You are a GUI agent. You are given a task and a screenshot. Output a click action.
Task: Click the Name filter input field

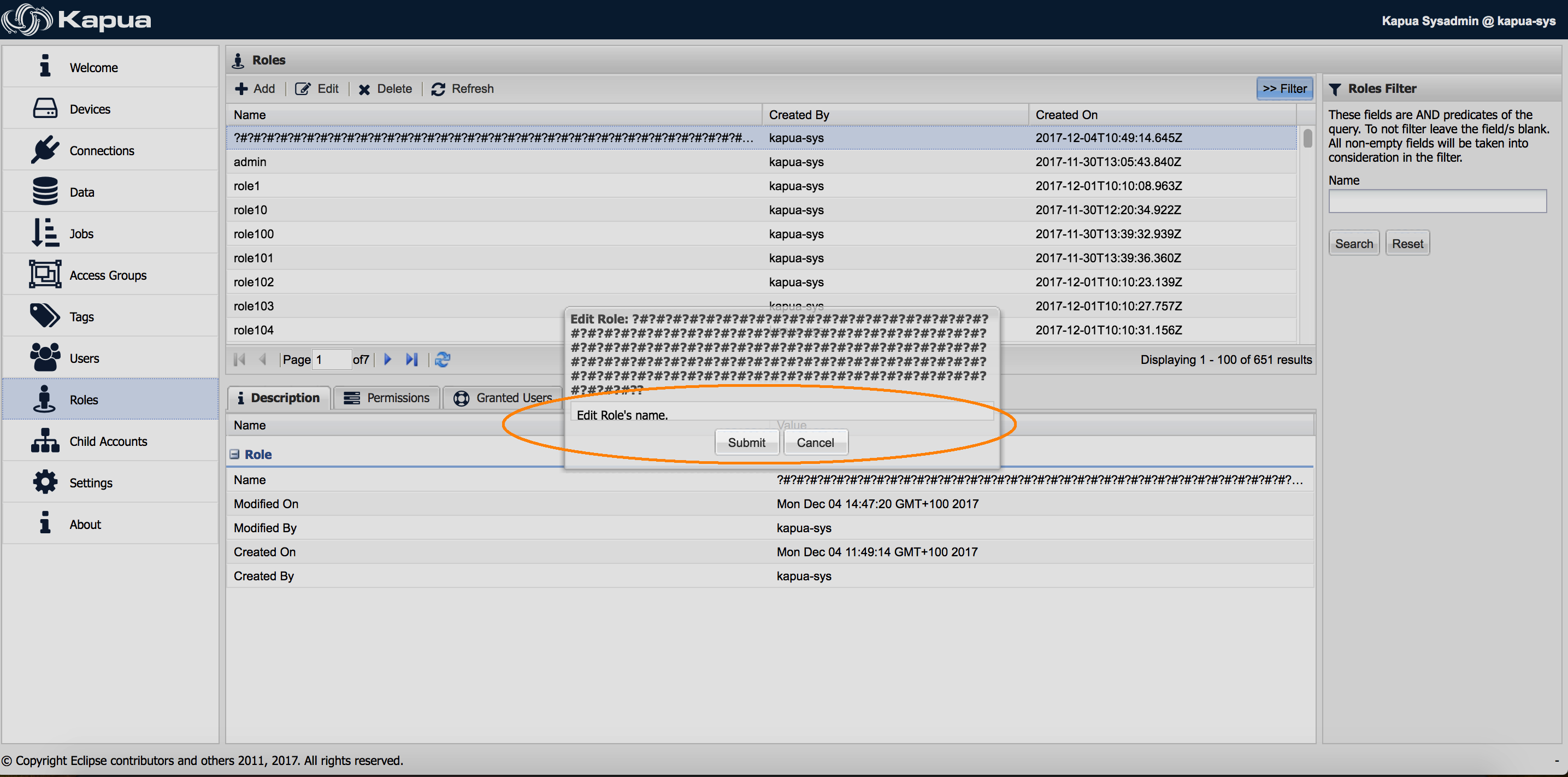pos(1437,201)
